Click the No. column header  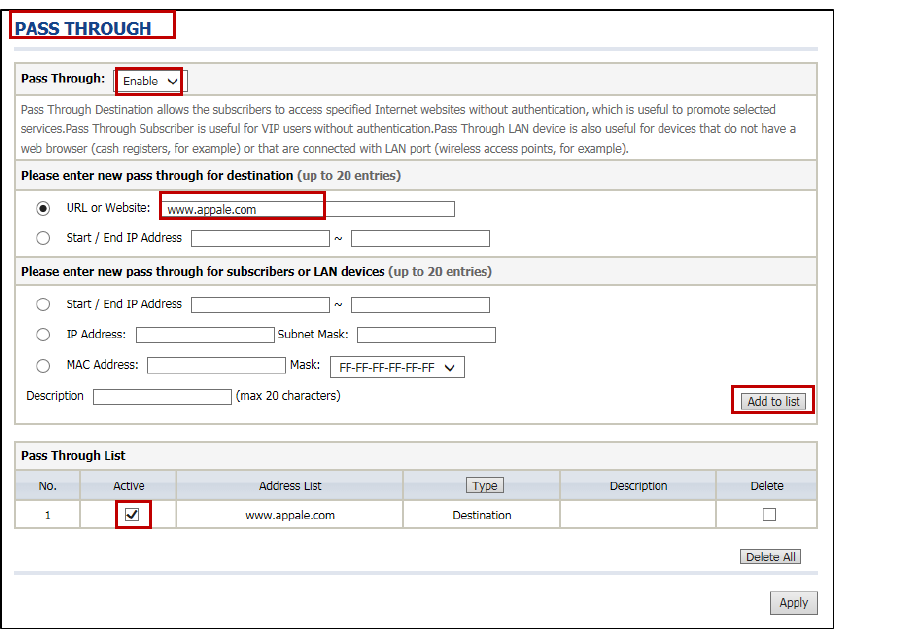point(48,486)
